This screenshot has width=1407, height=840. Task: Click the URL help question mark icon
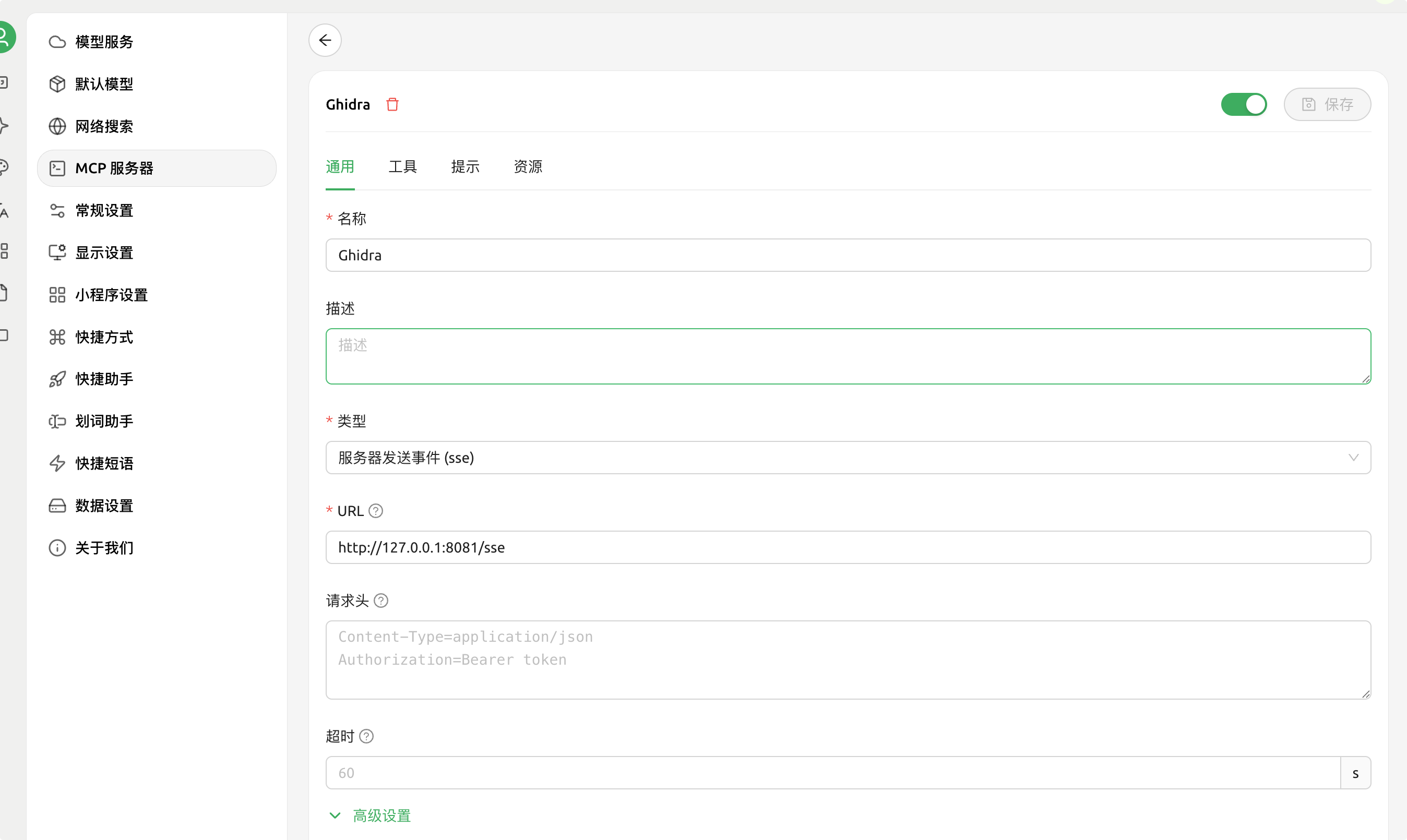point(375,511)
